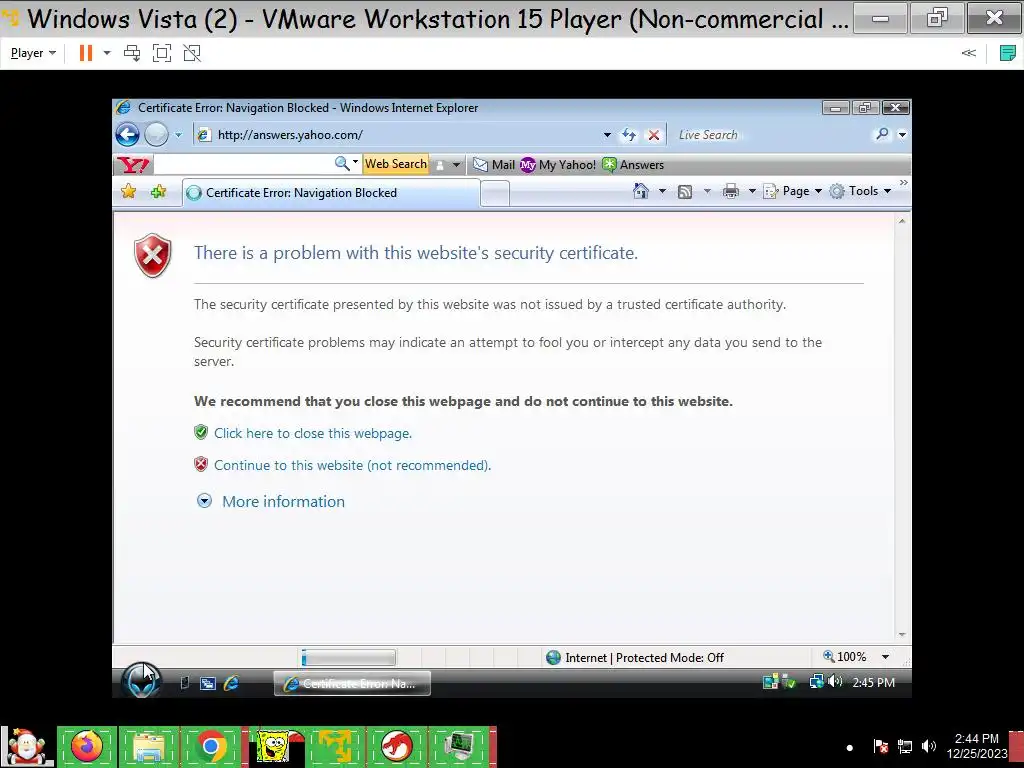Open the recent pages dropdown beside Forward
1024x768 pixels.
tap(178, 135)
